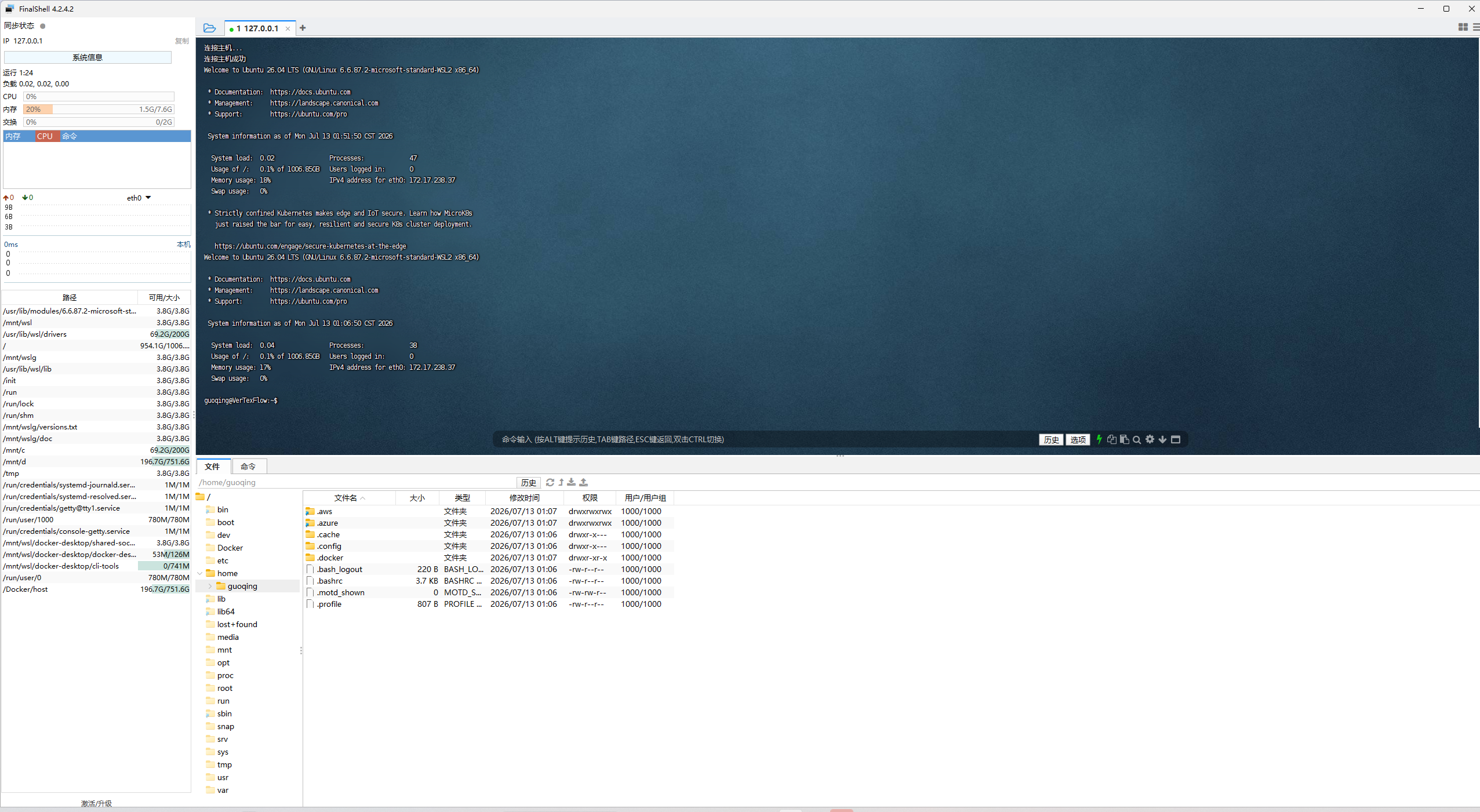
Task: Sort by 权限 column header
Action: (x=590, y=498)
